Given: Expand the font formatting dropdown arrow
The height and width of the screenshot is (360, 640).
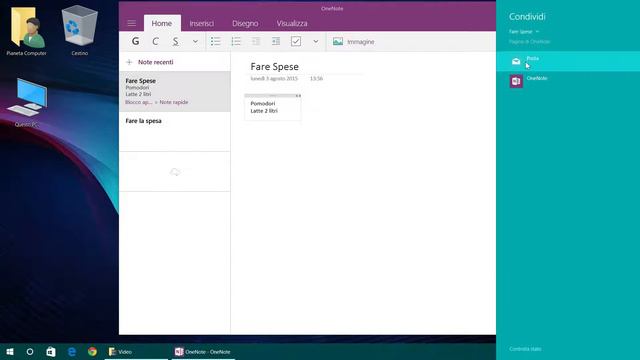Looking at the screenshot, I should coord(195,41).
